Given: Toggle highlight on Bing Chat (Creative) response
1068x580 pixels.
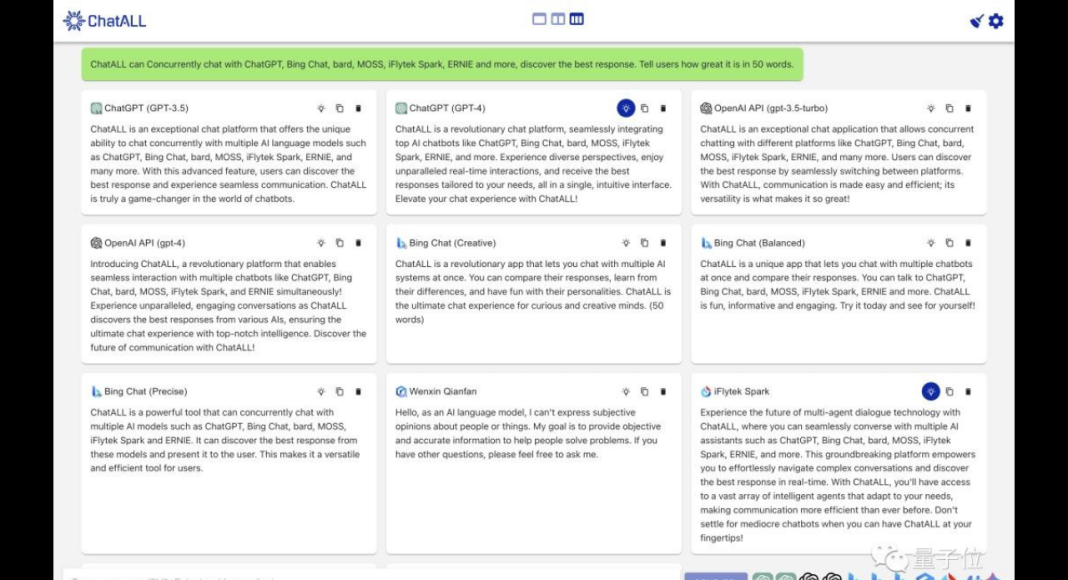Looking at the screenshot, I should (x=626, y=243).
